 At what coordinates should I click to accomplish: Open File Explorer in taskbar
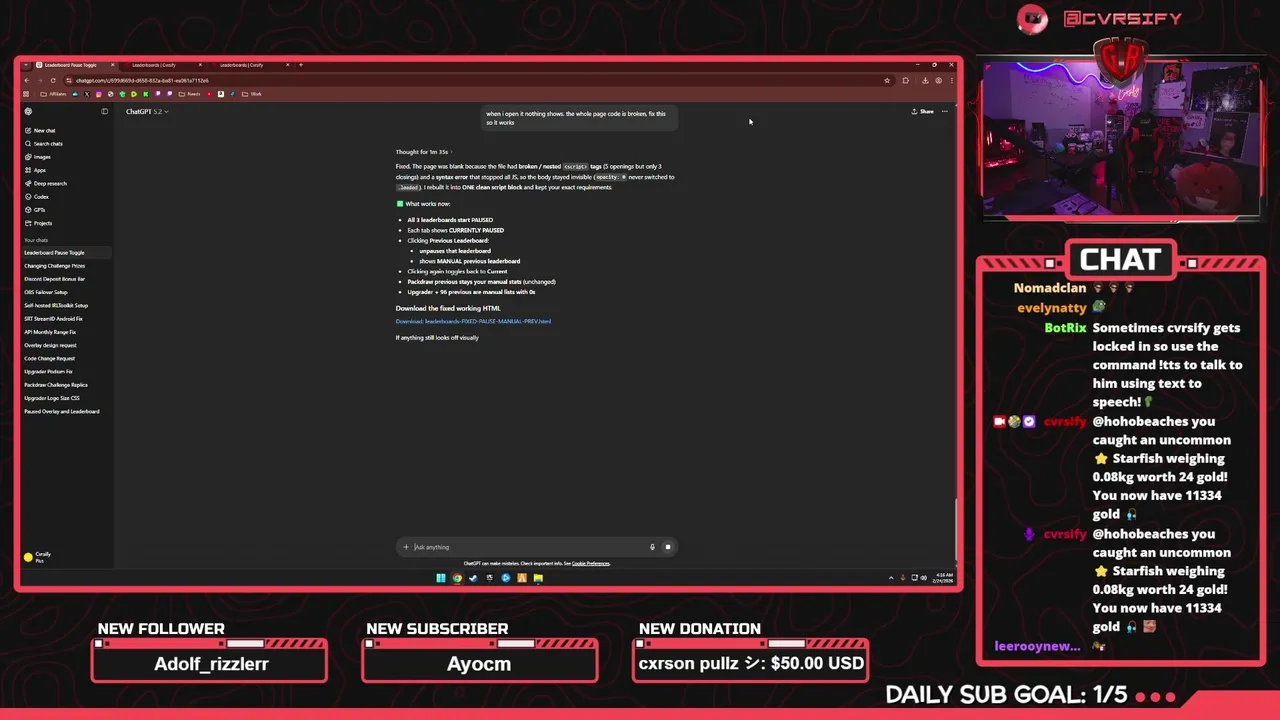pos(538,578)
